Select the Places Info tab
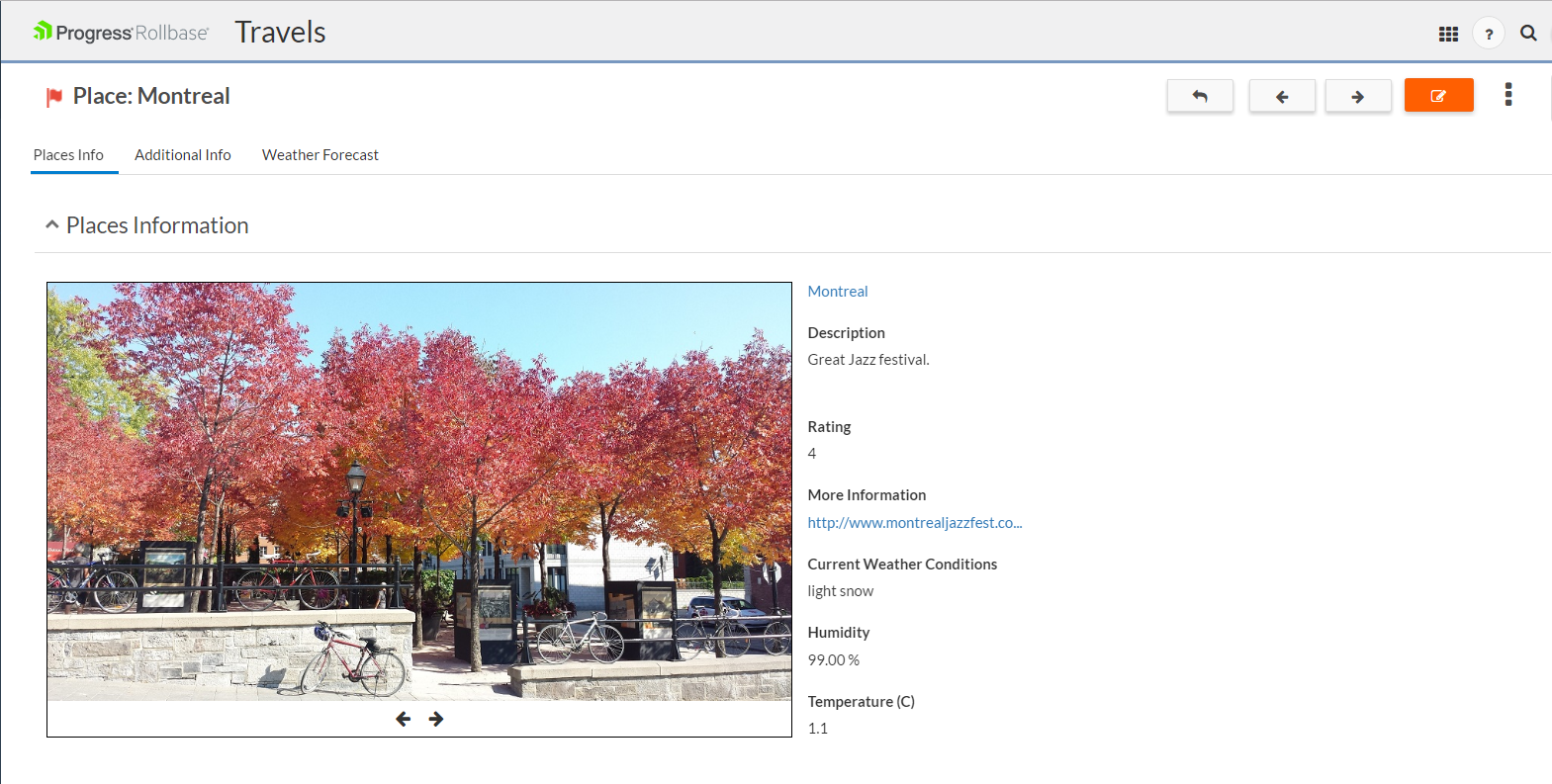The width and height of the screenshot is (1552, 784). 68,155
